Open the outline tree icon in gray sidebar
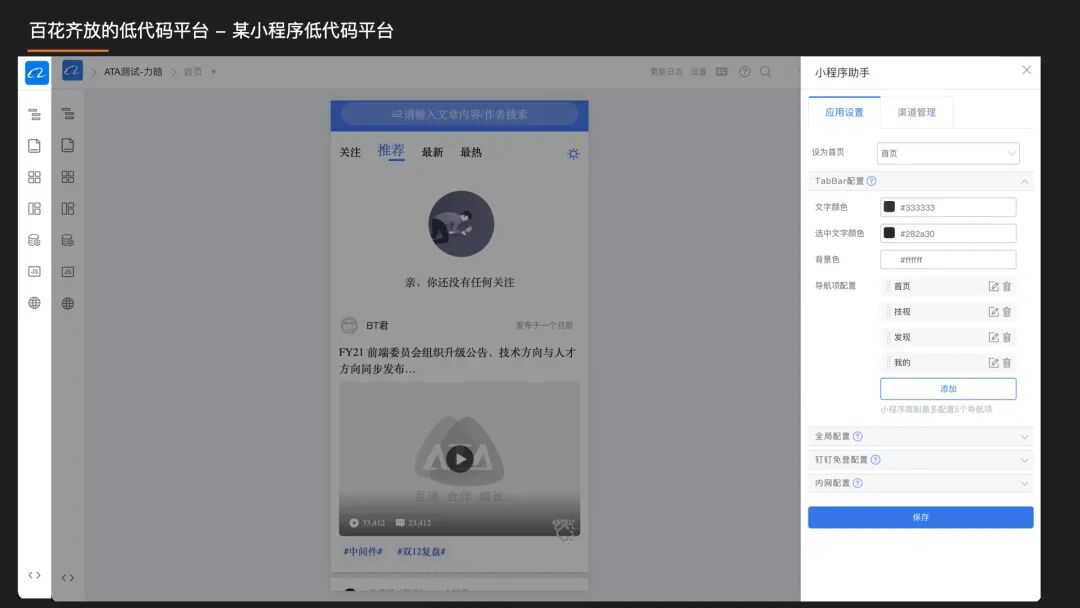 [68, 114]
